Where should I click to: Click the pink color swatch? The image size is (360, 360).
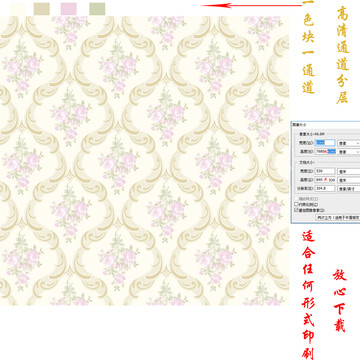click(x=68, y=9)
